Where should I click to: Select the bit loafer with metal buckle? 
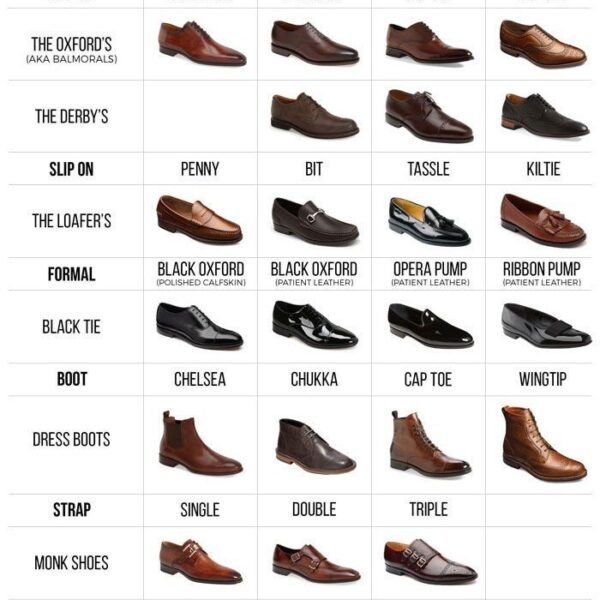pyautogui.click(x=315, y=222)
